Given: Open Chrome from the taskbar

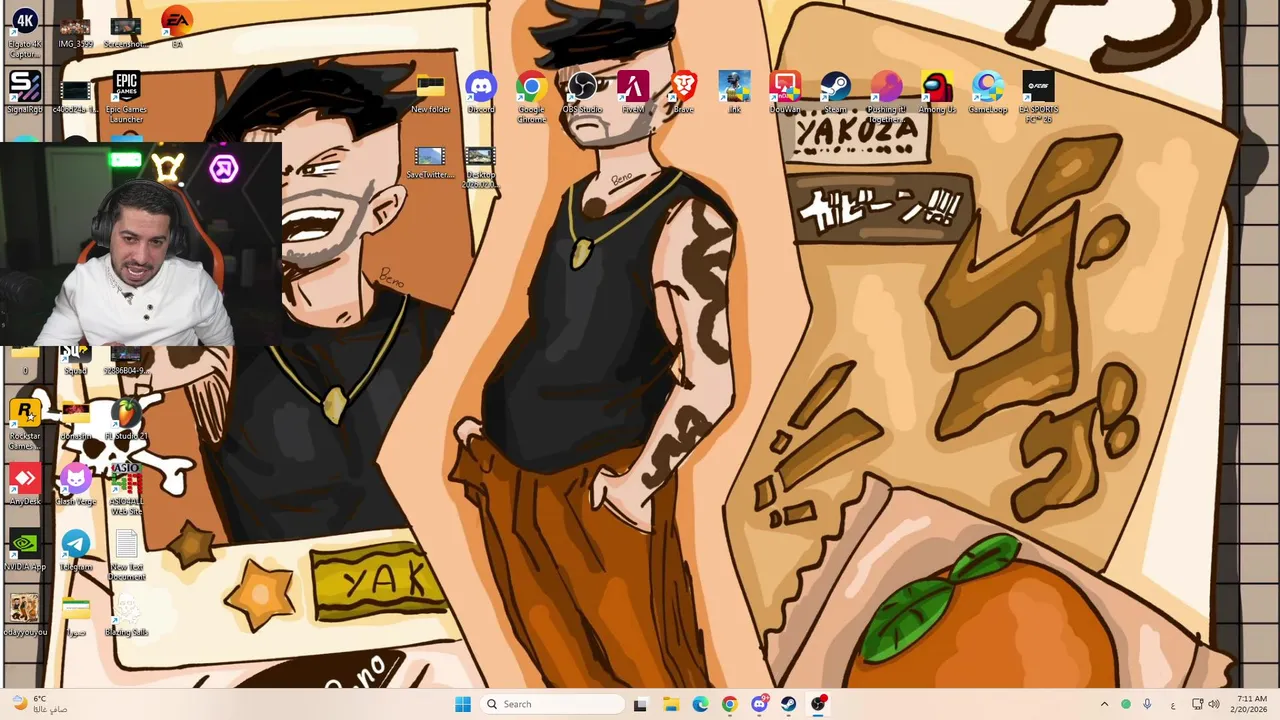Looking at the screenshot, I should coord(729,704).
